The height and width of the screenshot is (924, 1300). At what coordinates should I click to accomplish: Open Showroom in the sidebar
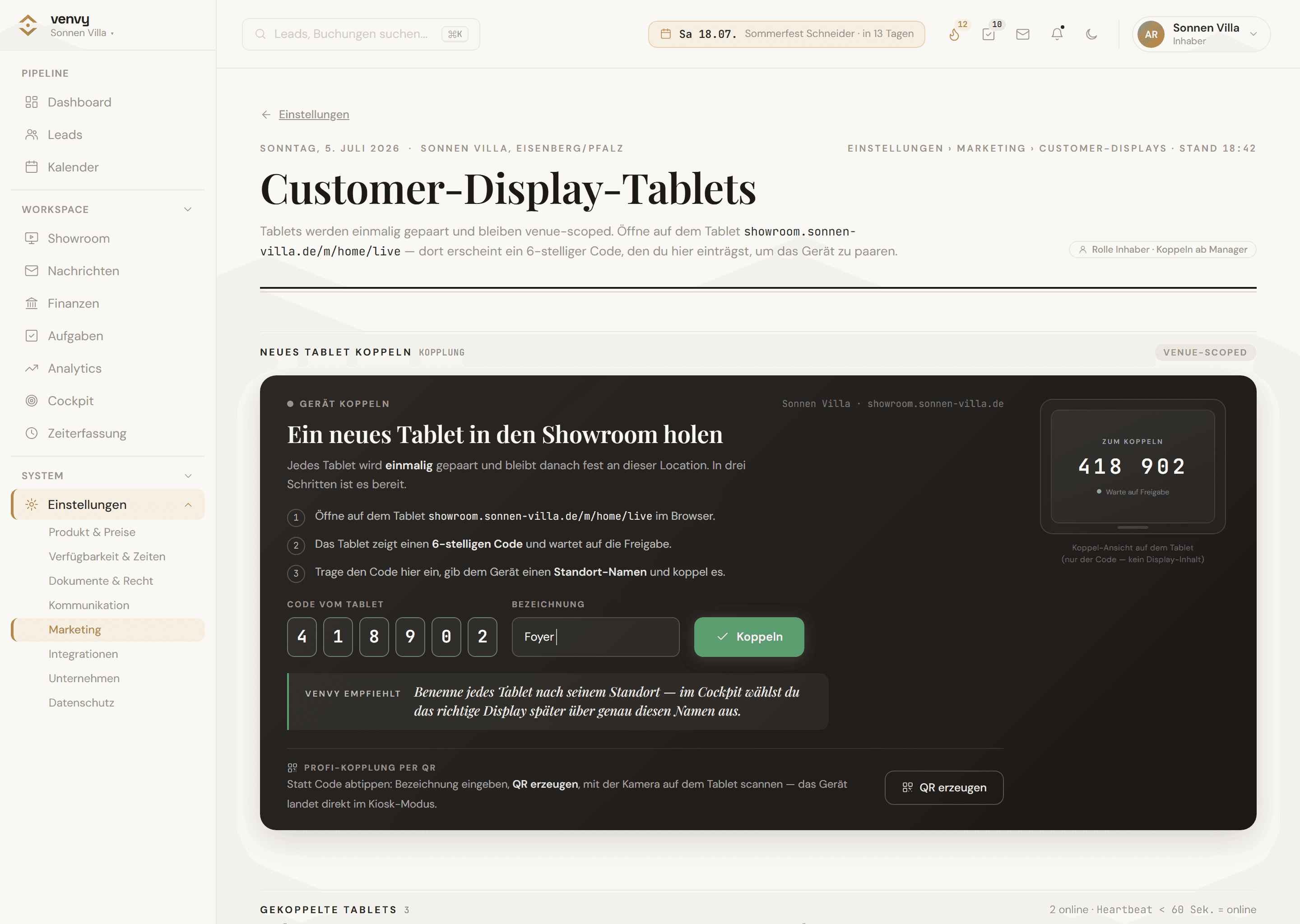pos(107,238)
